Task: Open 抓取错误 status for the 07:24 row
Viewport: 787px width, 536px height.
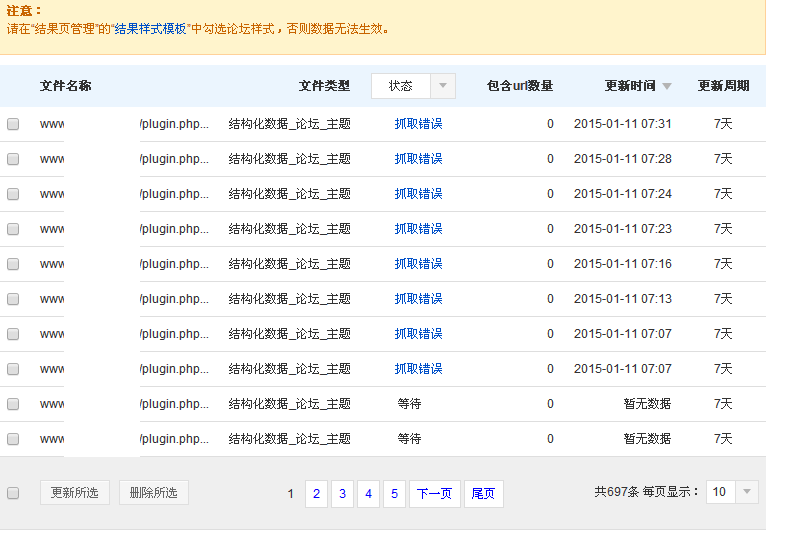Action: pos(418,194)
